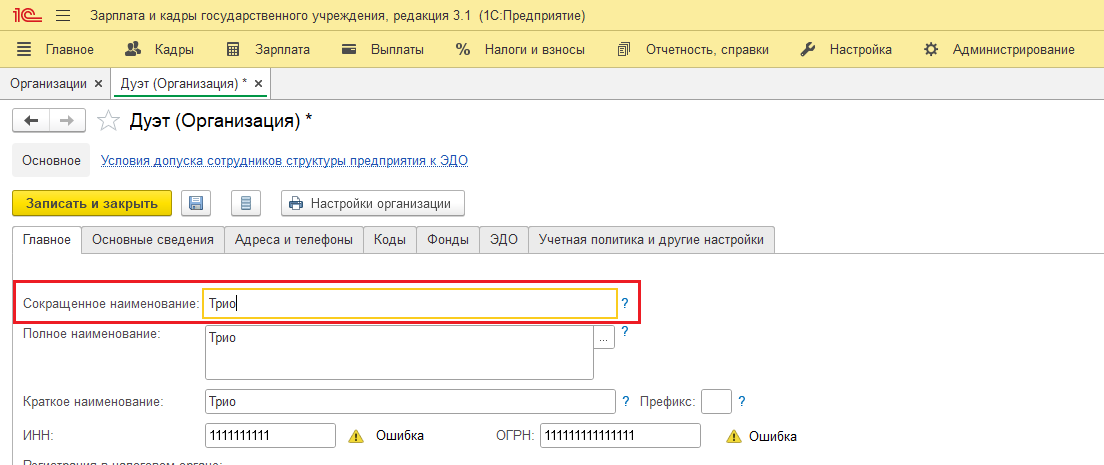Show help for Сокращенное наименование field
Viewport: 1104px width, 465px height.
click(x=625, y=304)
